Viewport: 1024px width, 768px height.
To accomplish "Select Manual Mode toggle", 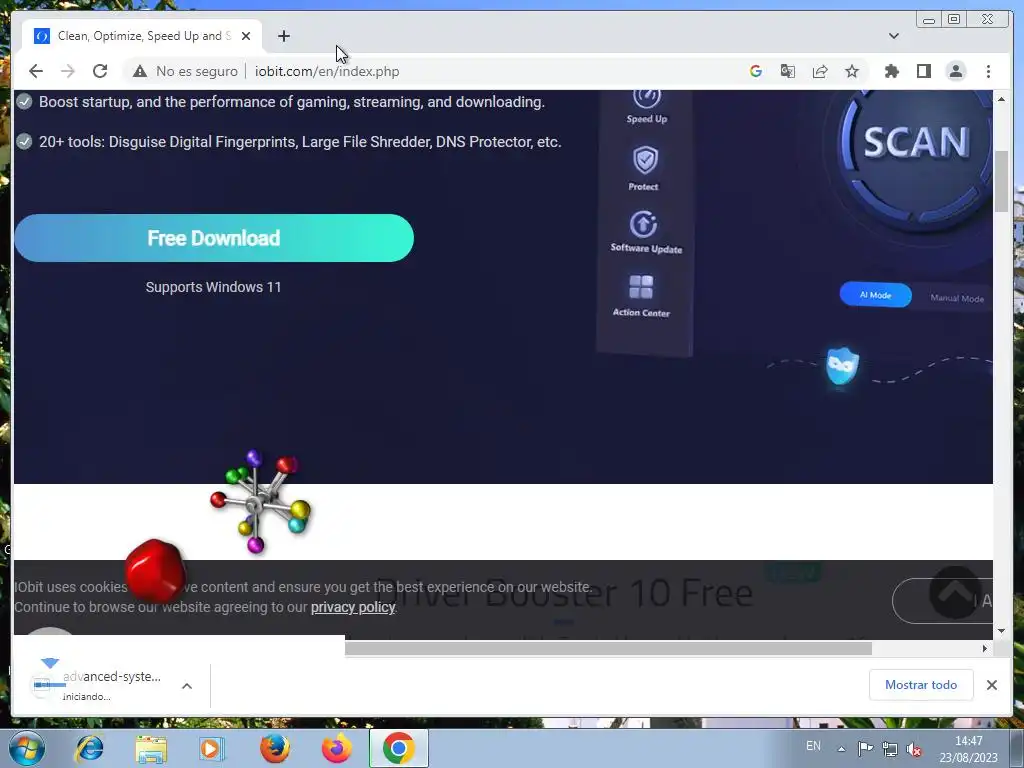I will click(957, 298).
